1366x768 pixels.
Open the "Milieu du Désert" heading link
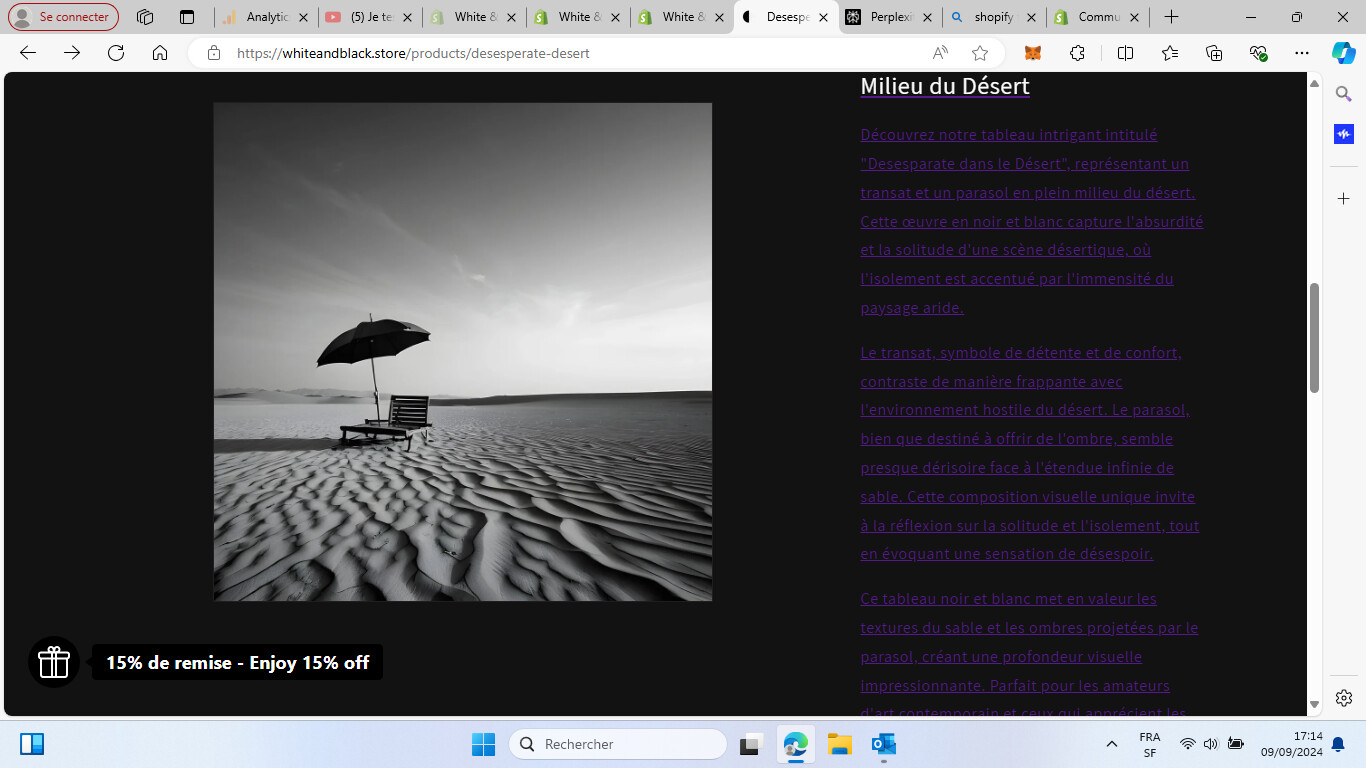(x=945, y=87)
